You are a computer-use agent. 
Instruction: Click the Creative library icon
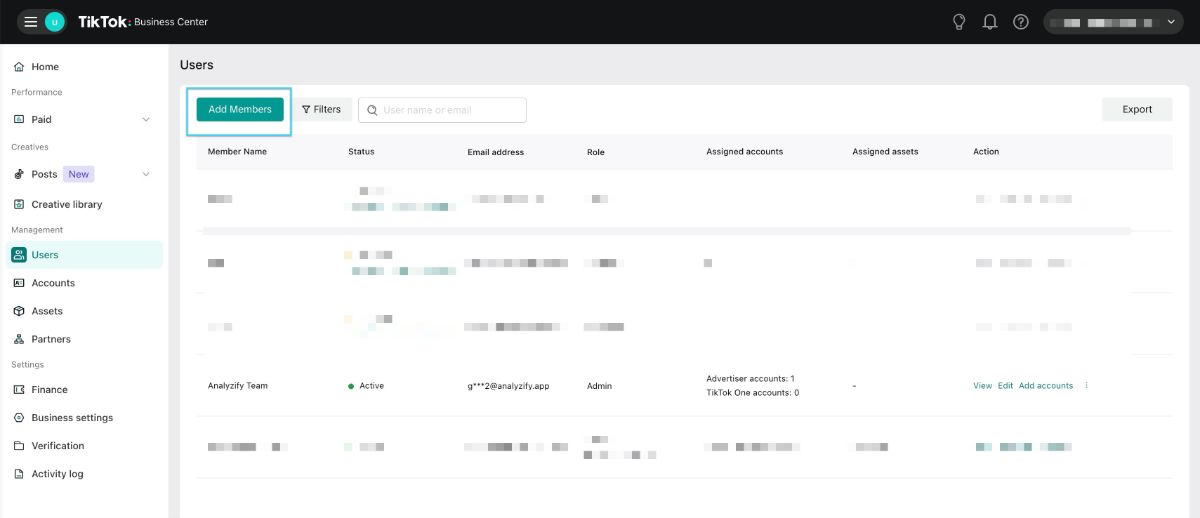click(19, 204)
